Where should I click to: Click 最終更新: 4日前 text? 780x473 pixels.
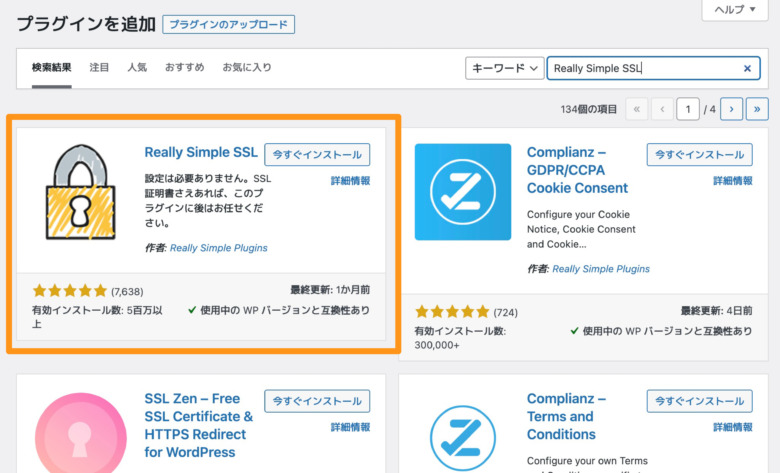pyautogui.click(x=716, y=311)
